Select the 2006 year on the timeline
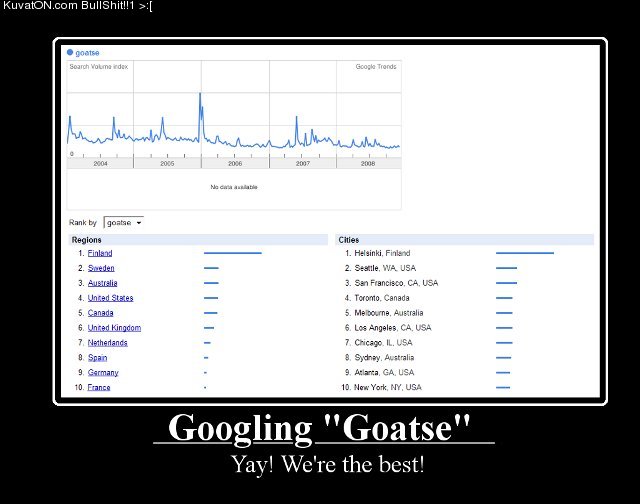Screen dimensions: 640x504 (x=235, y=163)
